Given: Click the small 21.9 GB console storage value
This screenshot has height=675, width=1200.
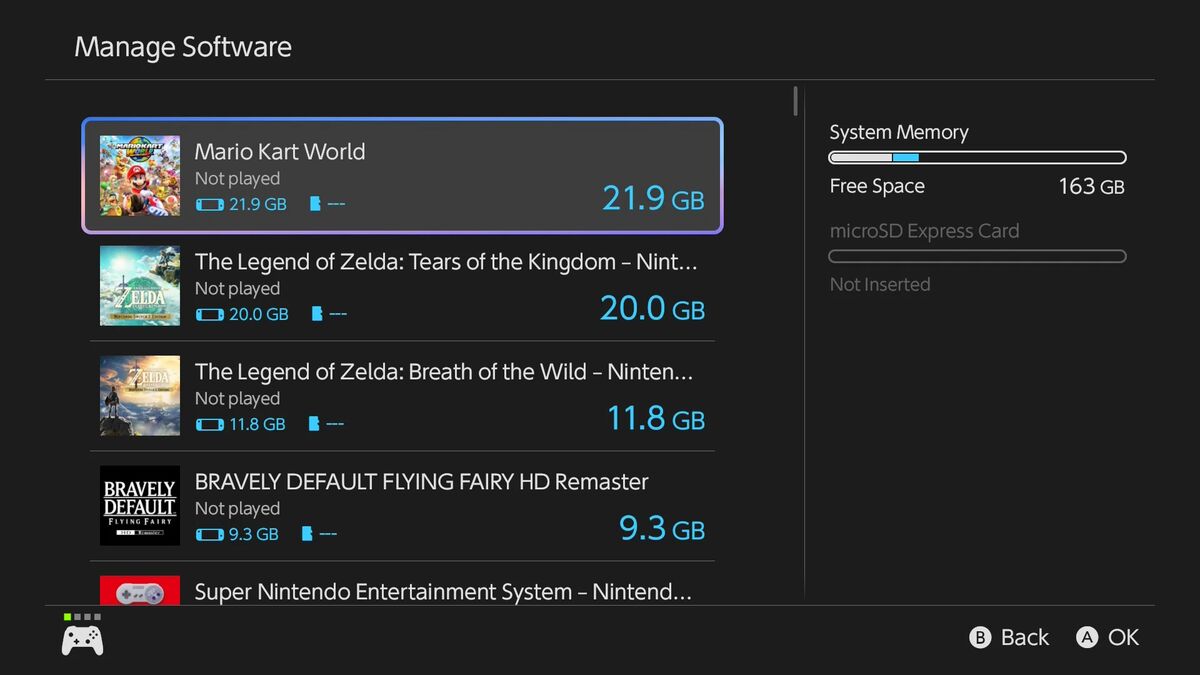Looking at the screenshot, I should tap(258, 204).
